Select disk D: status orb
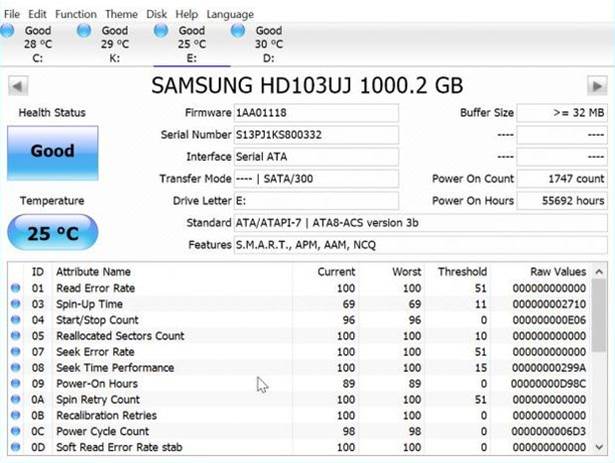This screenshot has width=615, height=463. coord(238,31)
